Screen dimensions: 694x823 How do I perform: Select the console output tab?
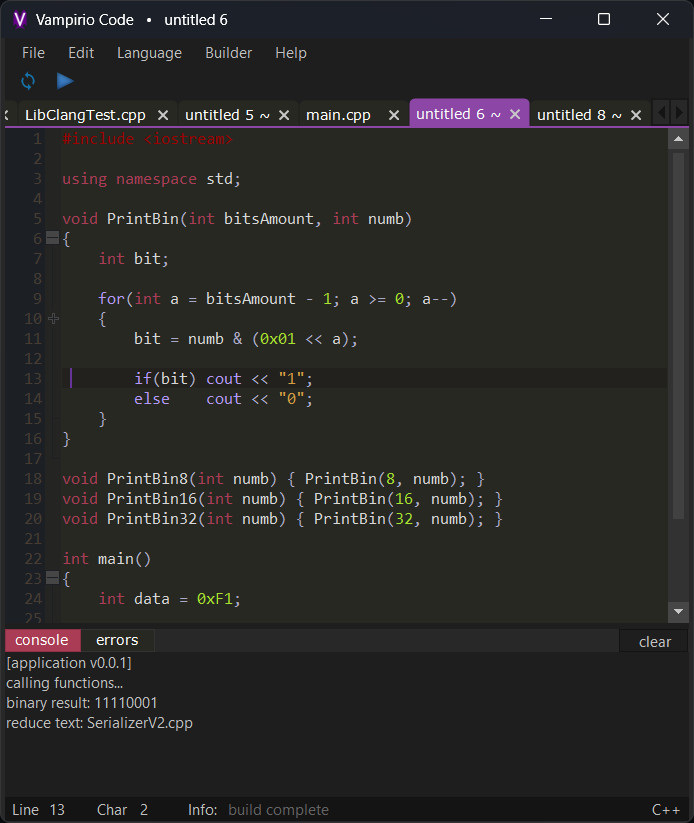[x=42, y=640]
